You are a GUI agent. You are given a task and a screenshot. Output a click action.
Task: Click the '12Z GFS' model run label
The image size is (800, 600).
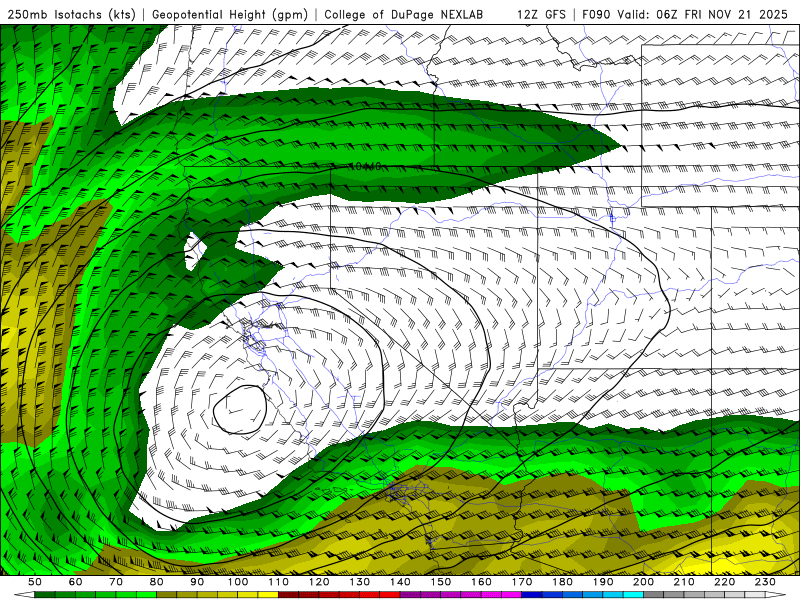(541, 14)
